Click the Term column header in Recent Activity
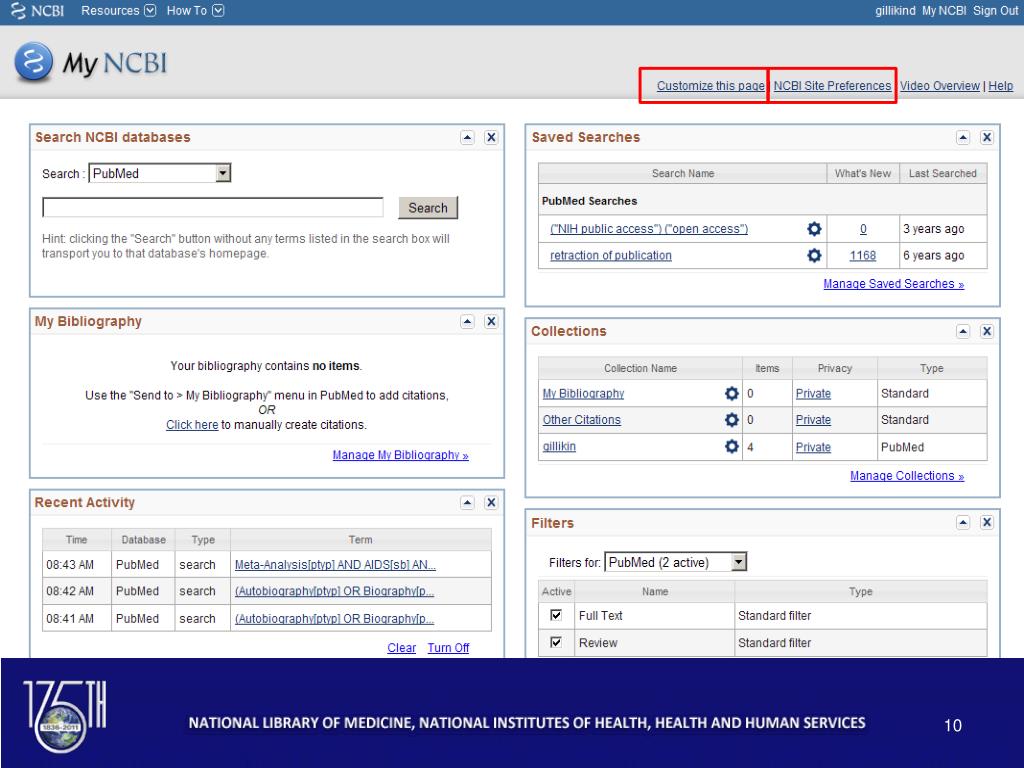 360,539
